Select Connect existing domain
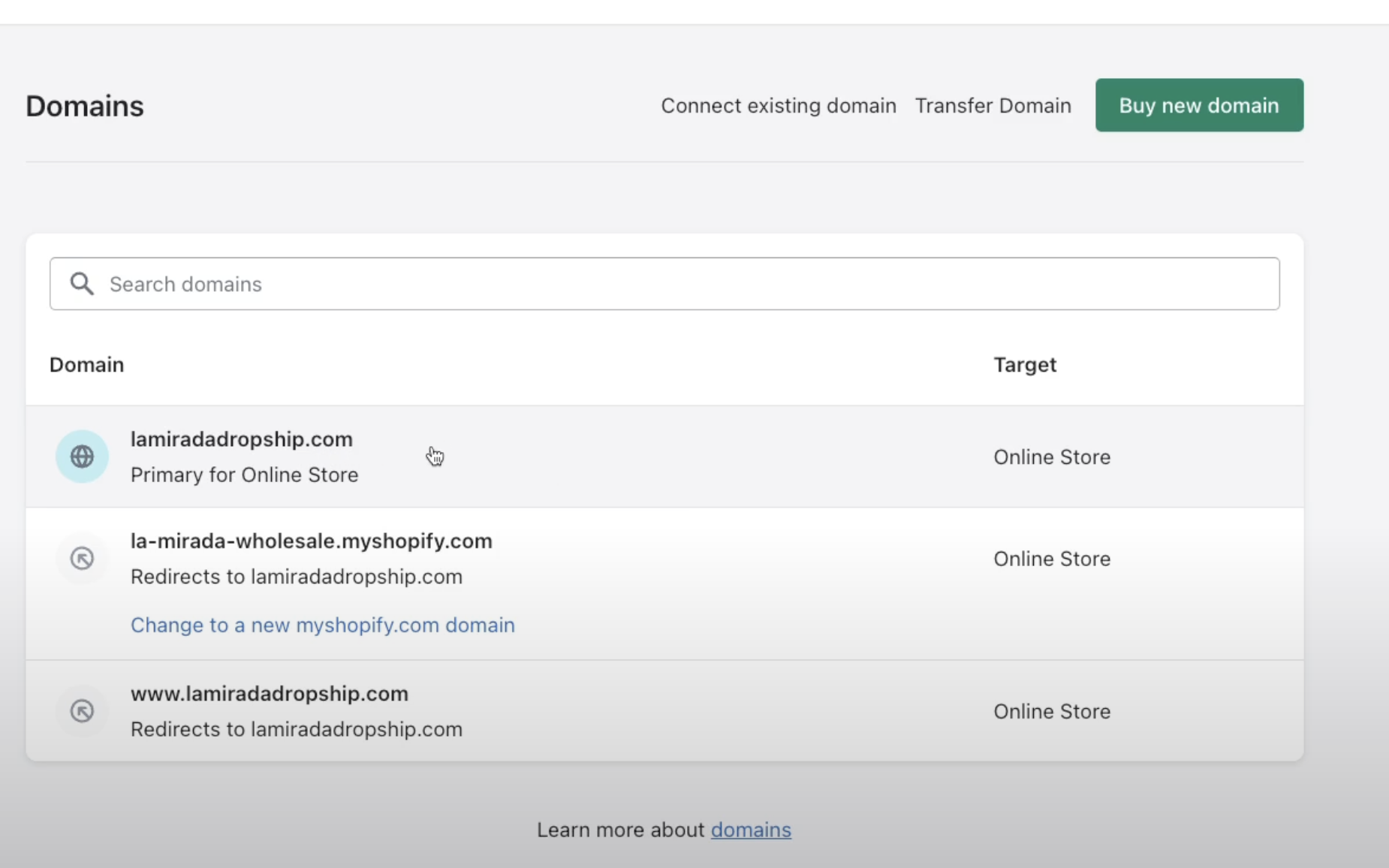This screenshot has width=1389, height=868. pyautogui.click(x=778, y=105)
